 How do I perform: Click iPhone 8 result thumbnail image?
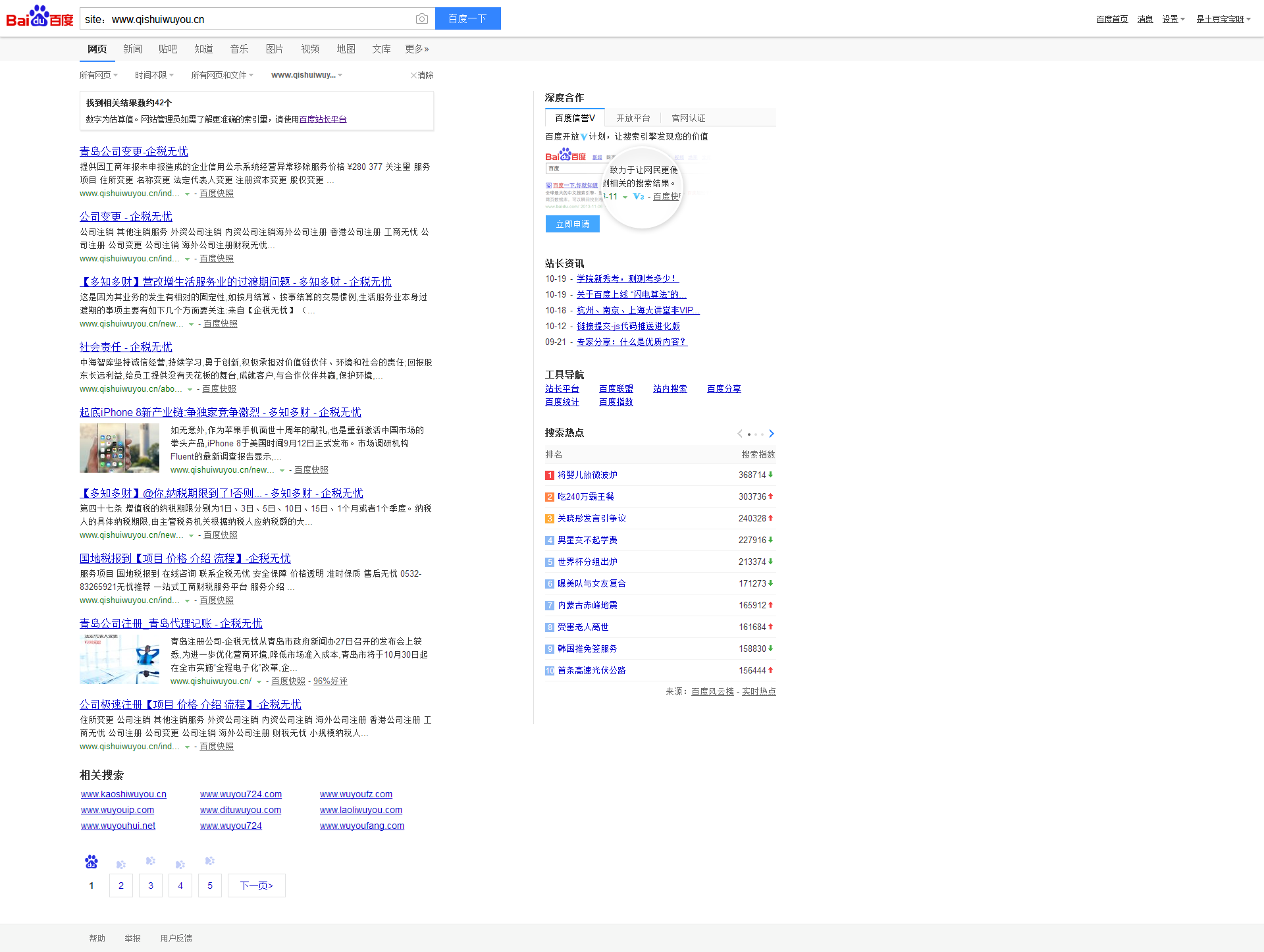119,448
